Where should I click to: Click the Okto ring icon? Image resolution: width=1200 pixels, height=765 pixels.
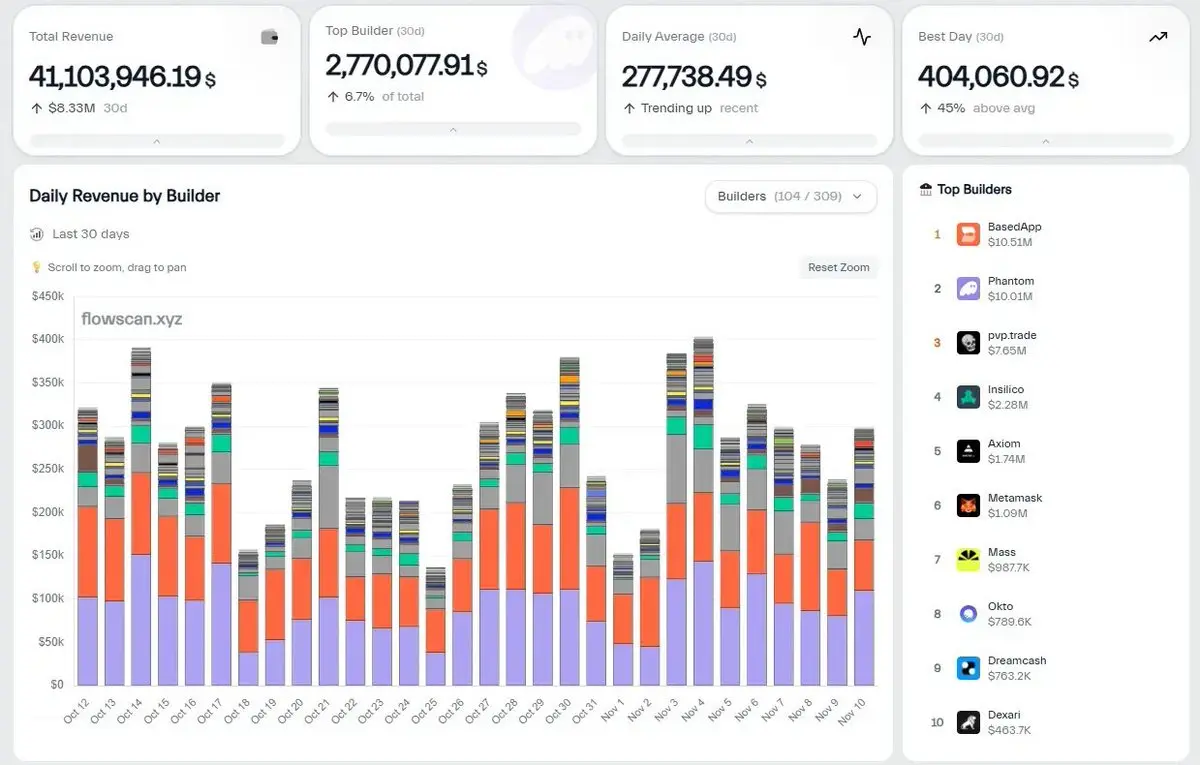tap(968, 614)
